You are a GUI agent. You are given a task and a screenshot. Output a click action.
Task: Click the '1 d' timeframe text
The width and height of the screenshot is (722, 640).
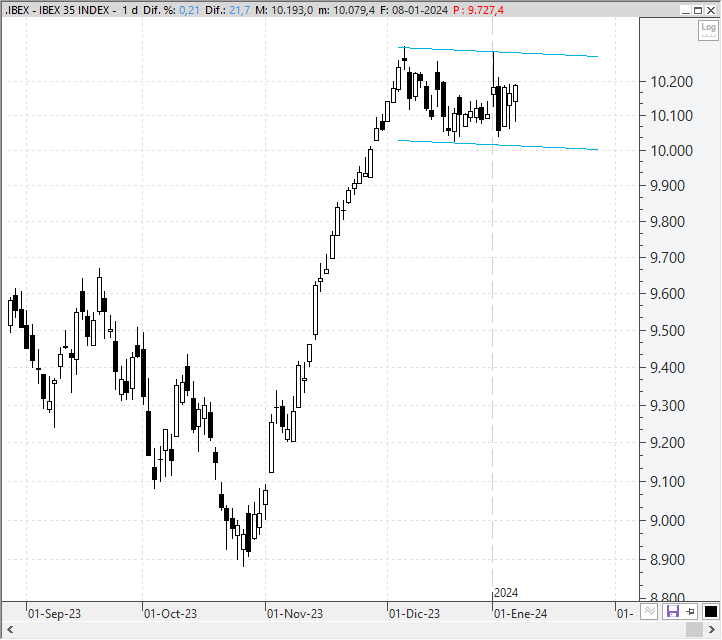tap(130, 10)
